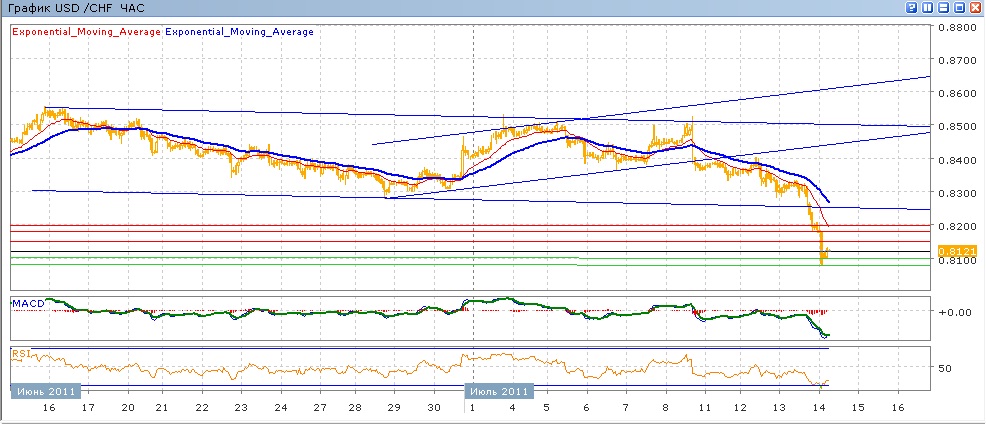Screen dimensions: 986x424
Task: Click the vertical split panes icon
Action: pyautogui.click(x=927, y=7)
